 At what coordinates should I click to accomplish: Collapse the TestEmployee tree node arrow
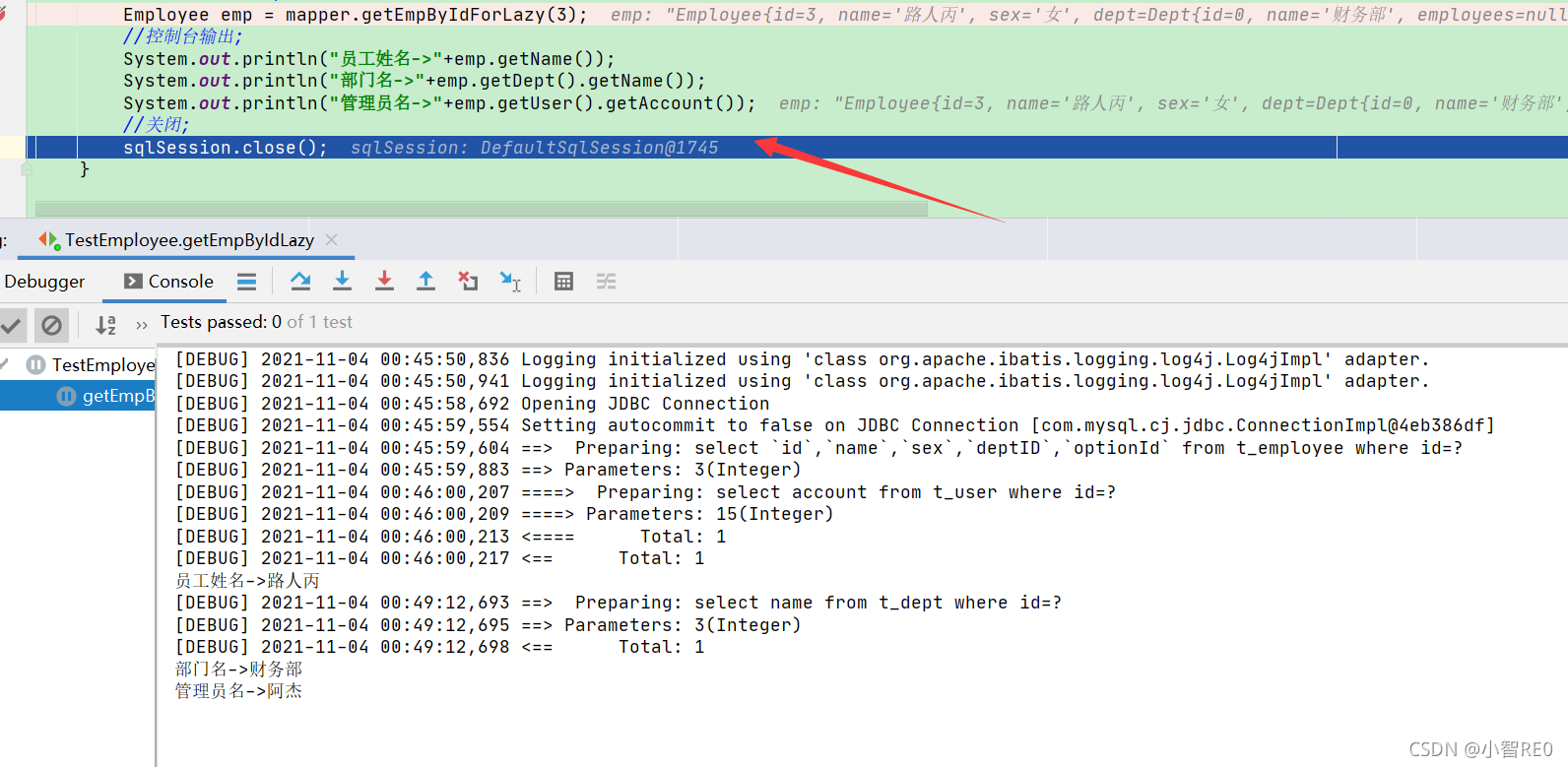coord(5,365)
